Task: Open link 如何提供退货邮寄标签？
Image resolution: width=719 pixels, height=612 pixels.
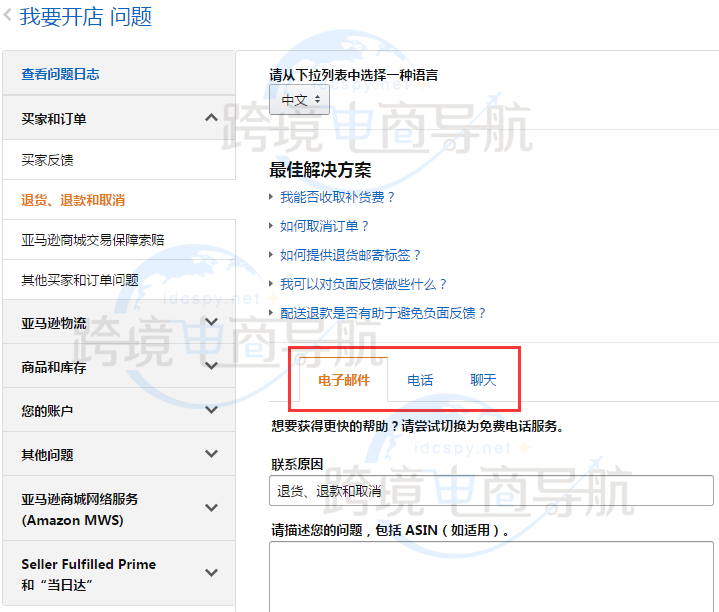Action: (351, 255)
